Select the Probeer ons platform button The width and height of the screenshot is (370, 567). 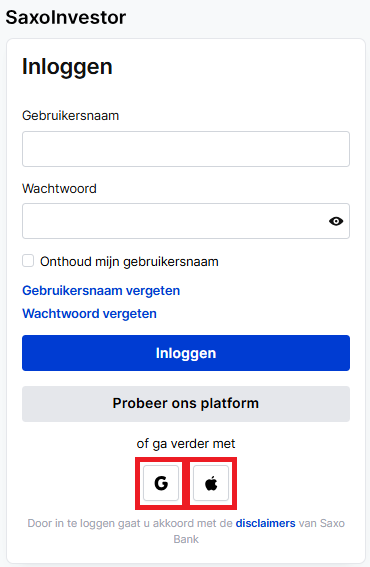pyautogui.click(x=186, y=404)
